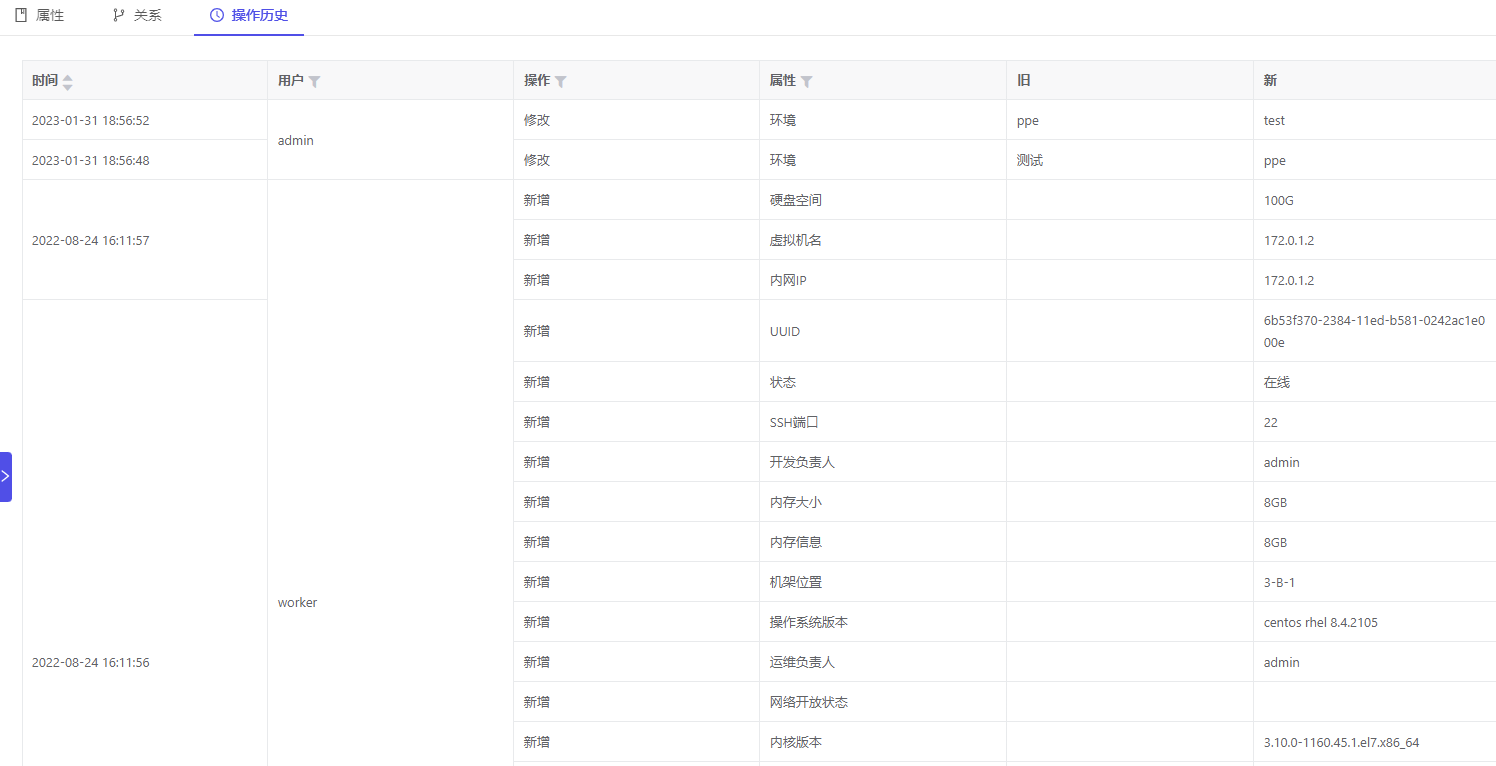Click the 时间 column header text
Image resolution: width=1496 pixels, height=766 pixels.
44,81
